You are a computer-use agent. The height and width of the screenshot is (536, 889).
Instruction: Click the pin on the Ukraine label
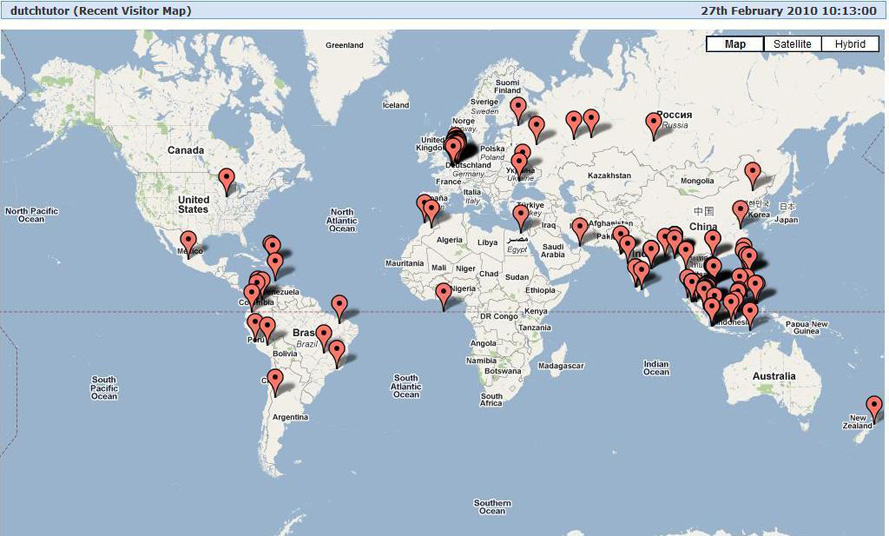coord(518,167)
